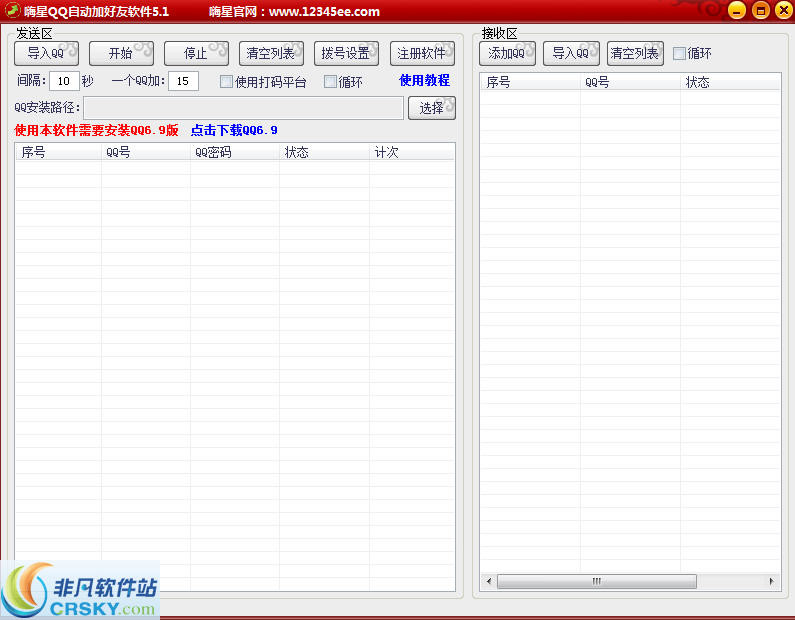Click 选择 button to browse path
Screen dimensions: 795x620
(431, 108)
